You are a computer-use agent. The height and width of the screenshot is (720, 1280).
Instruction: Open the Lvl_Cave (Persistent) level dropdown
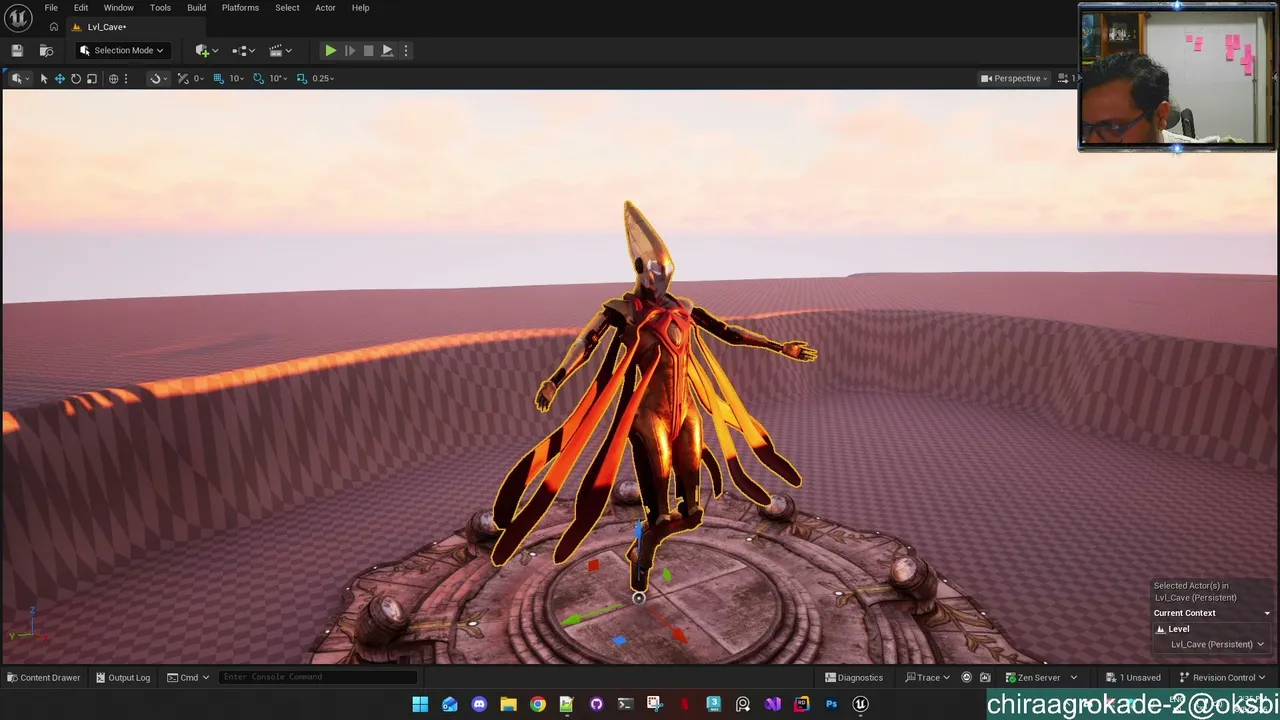click(1217, 644)
